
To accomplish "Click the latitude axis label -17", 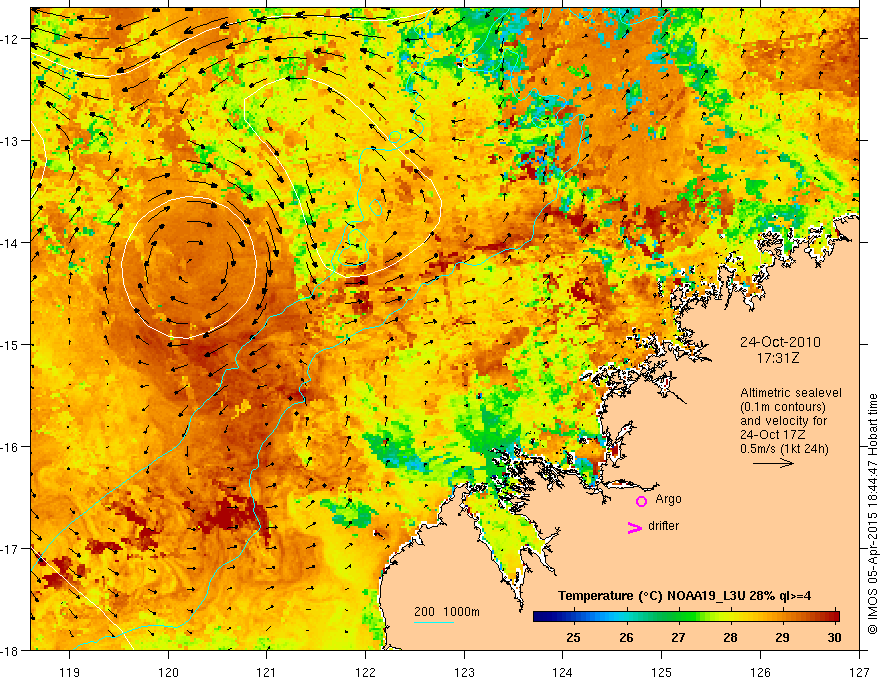I will (10, 548).
